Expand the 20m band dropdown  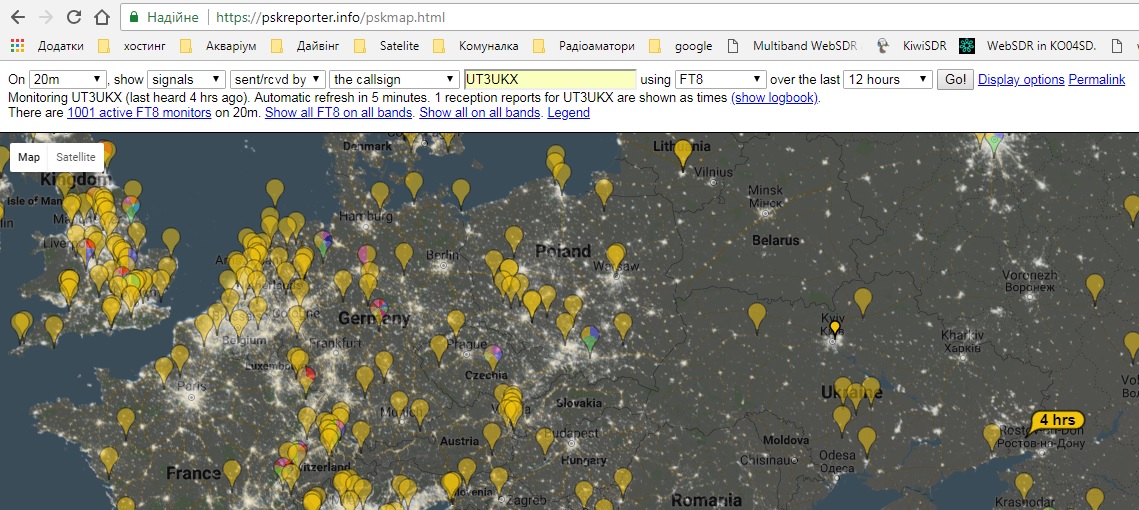pos(68,79)
